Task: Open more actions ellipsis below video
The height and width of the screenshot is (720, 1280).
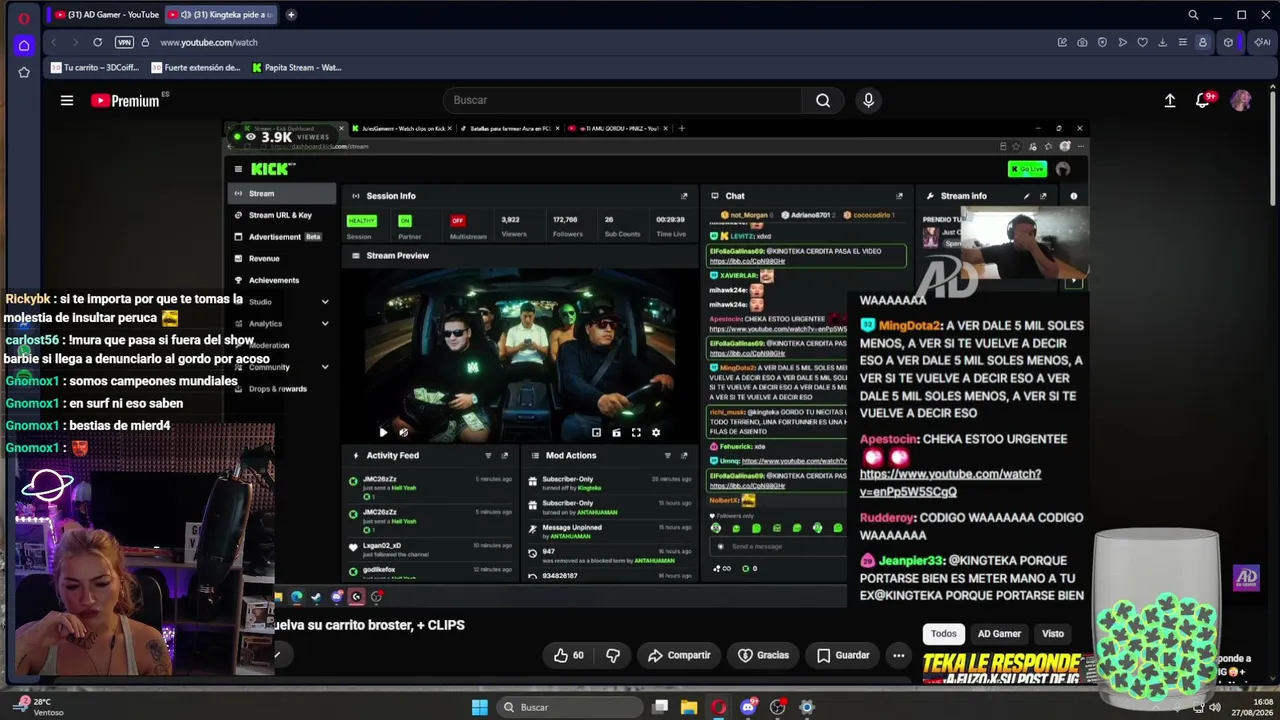Action: click(x=898, y=655)
